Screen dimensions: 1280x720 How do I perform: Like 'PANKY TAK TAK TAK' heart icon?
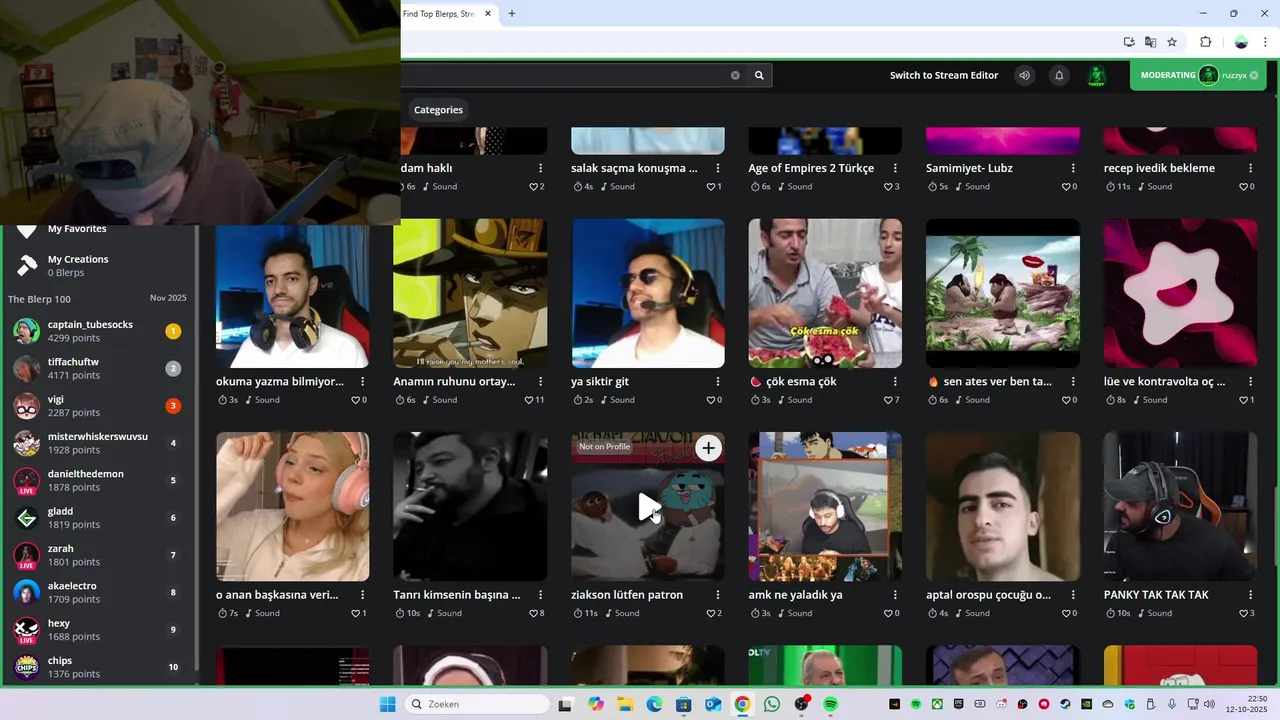pyautogui.click(x=1243, y=613)
